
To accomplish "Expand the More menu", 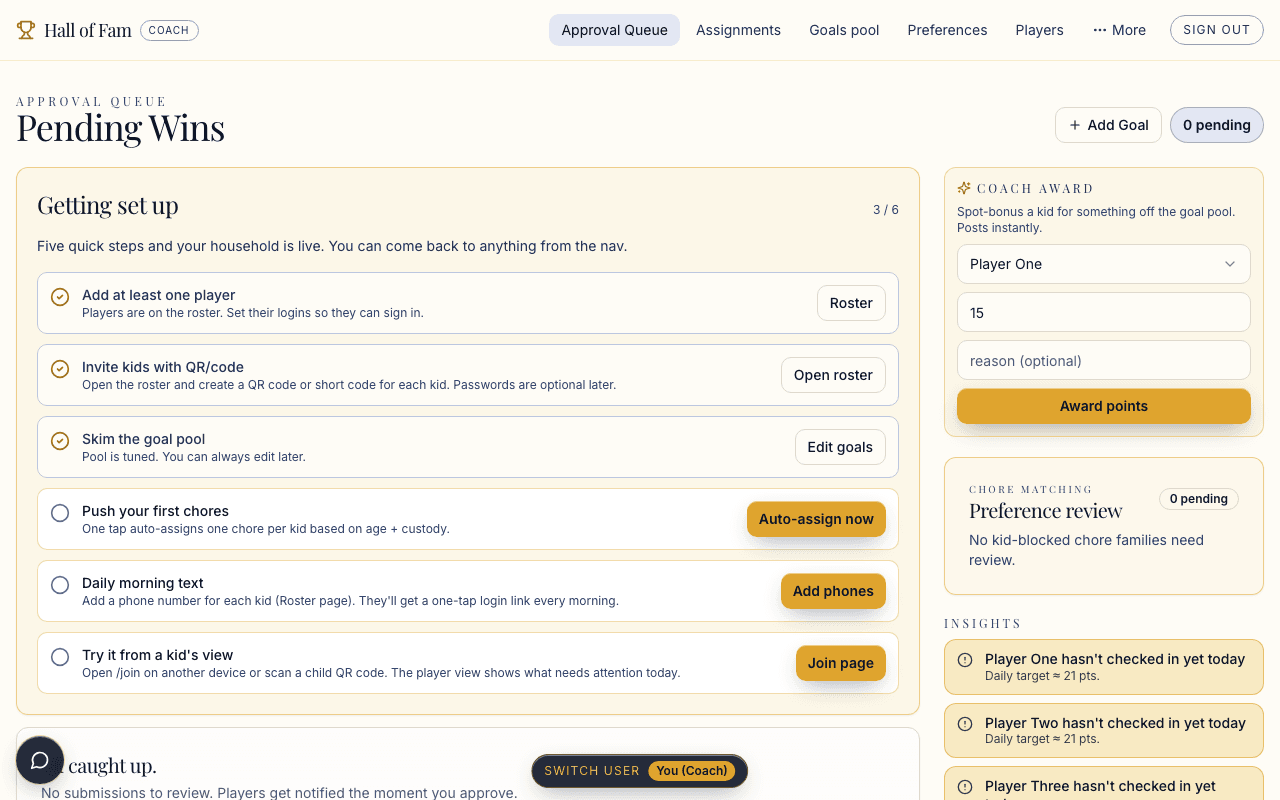I will (1120, 30).
